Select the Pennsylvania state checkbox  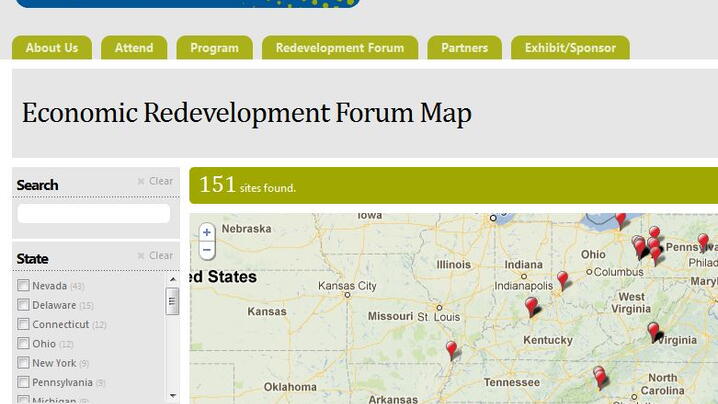[x=23, y=382]
